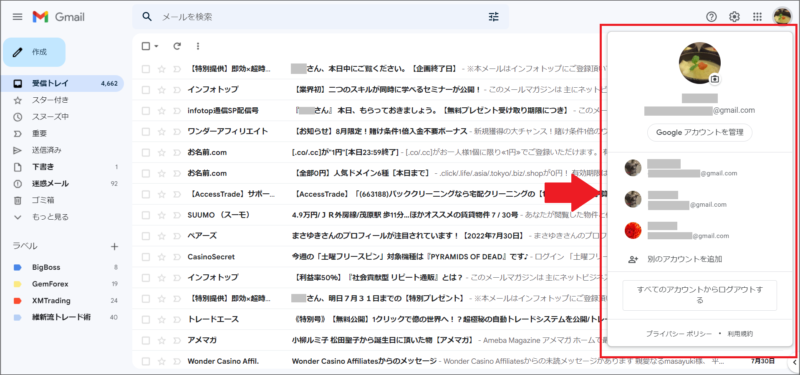Open search filter options icon
Viewport: 800px width, 375px height.
pos(493,17)
